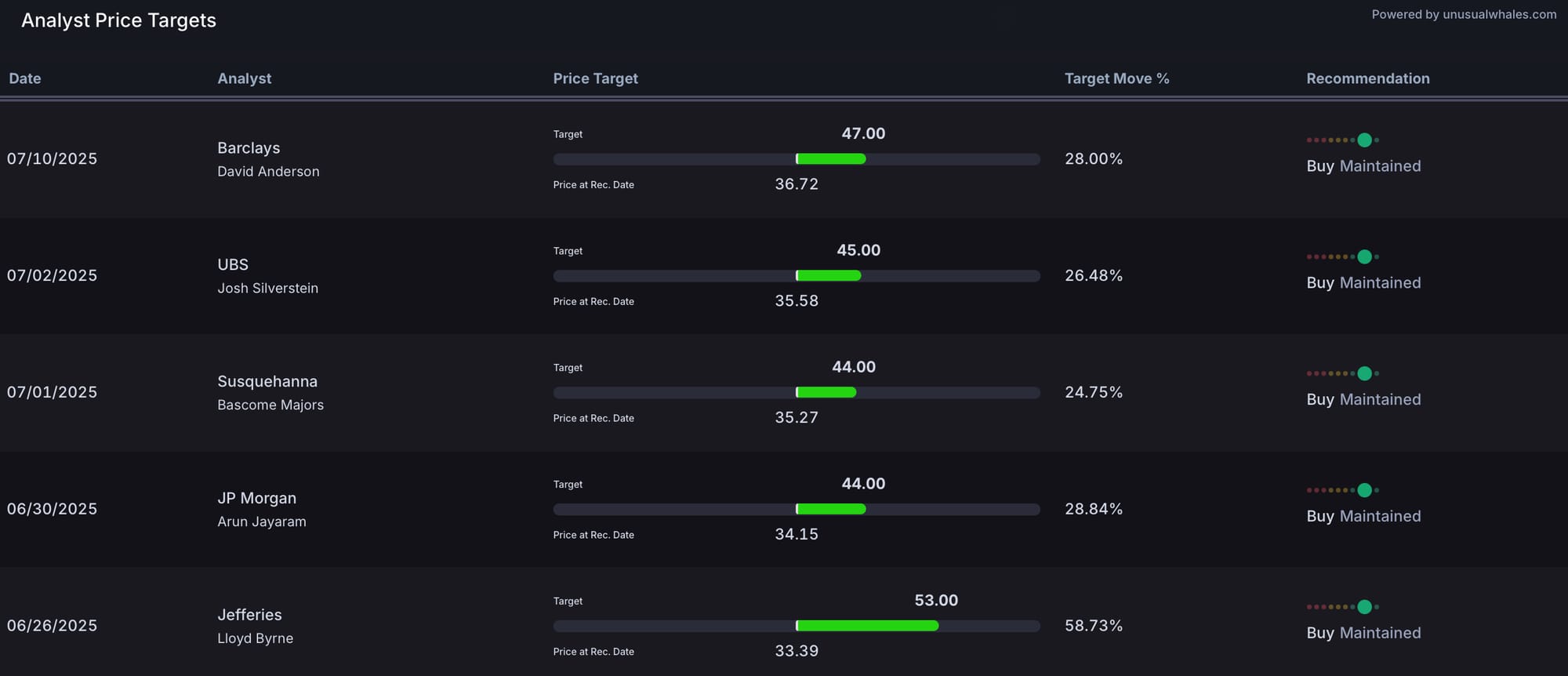Click the 36.72 price at rec date
Screen dimensions: 1568x676
(797, 185)
